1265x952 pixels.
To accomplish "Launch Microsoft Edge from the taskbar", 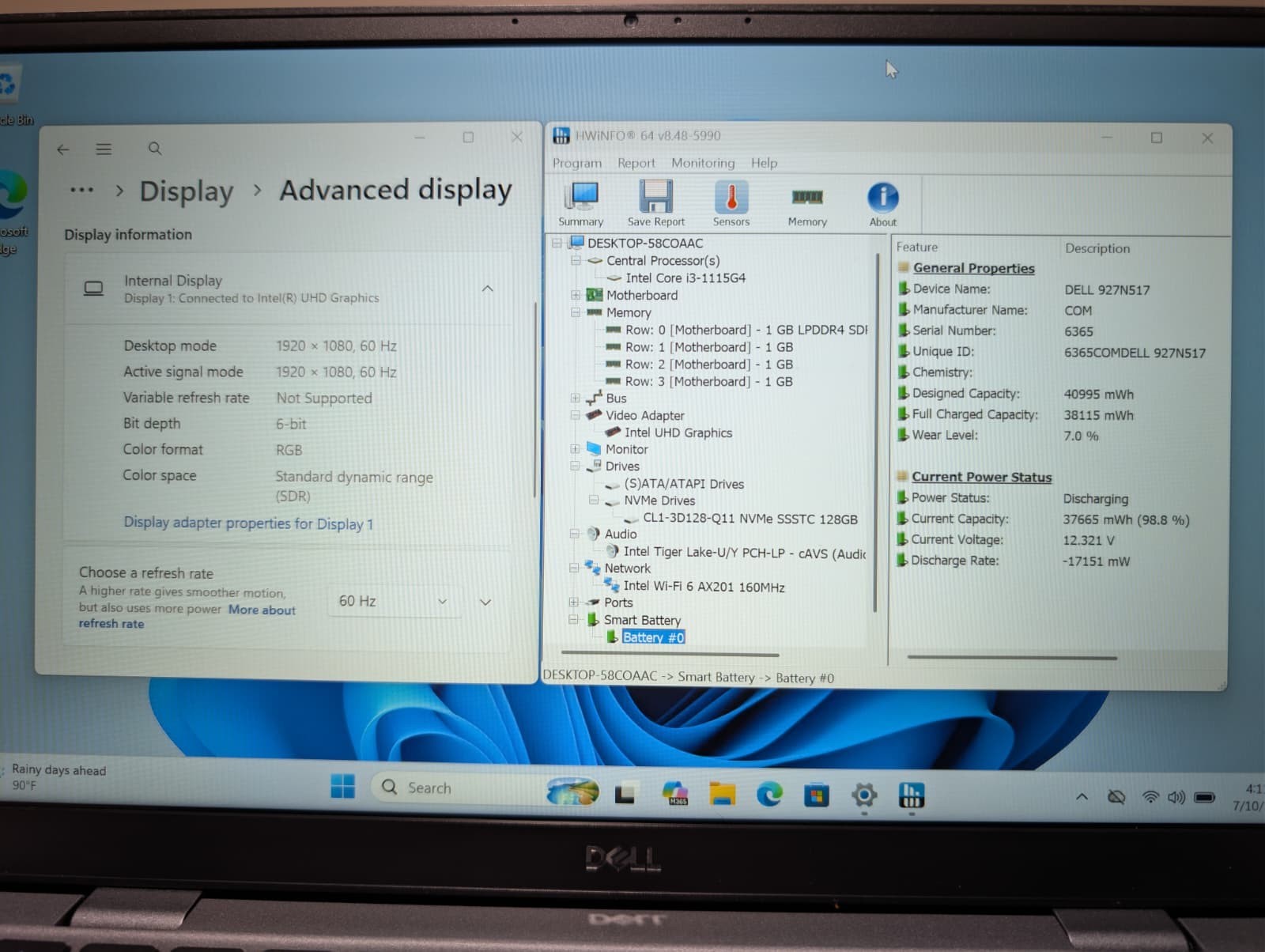I will click(769, 794).
